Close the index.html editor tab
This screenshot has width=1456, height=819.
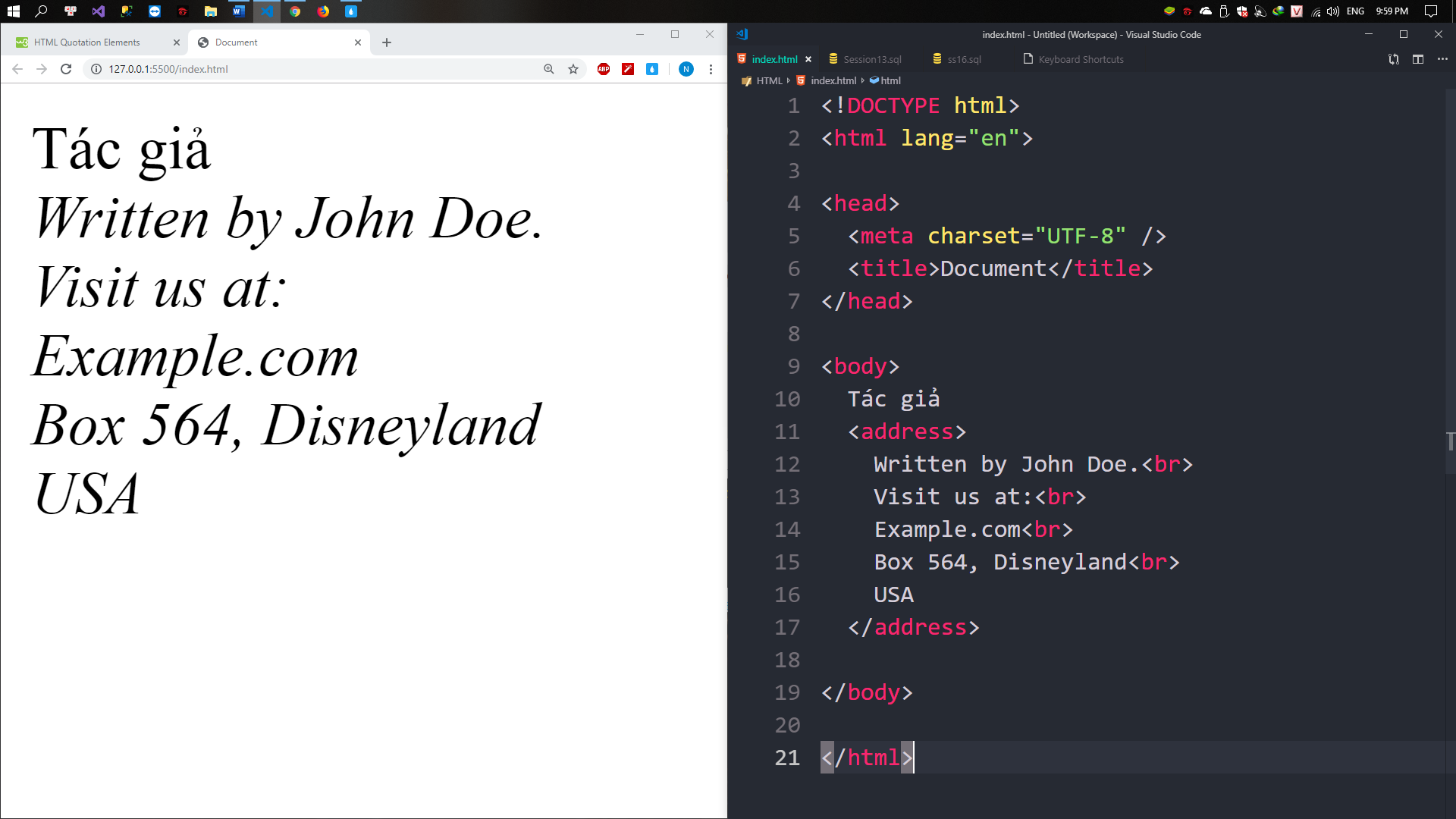(x=808, y=59)
